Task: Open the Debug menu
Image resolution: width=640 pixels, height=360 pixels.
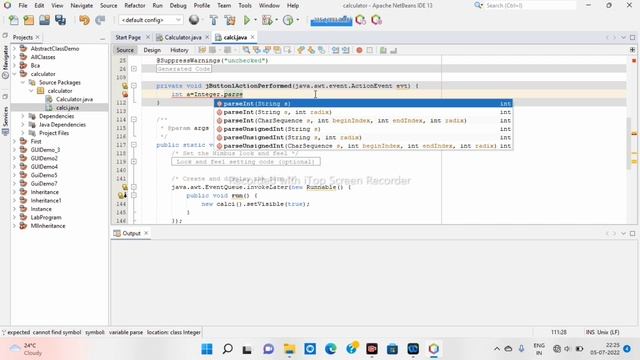Action: point(178,6)
